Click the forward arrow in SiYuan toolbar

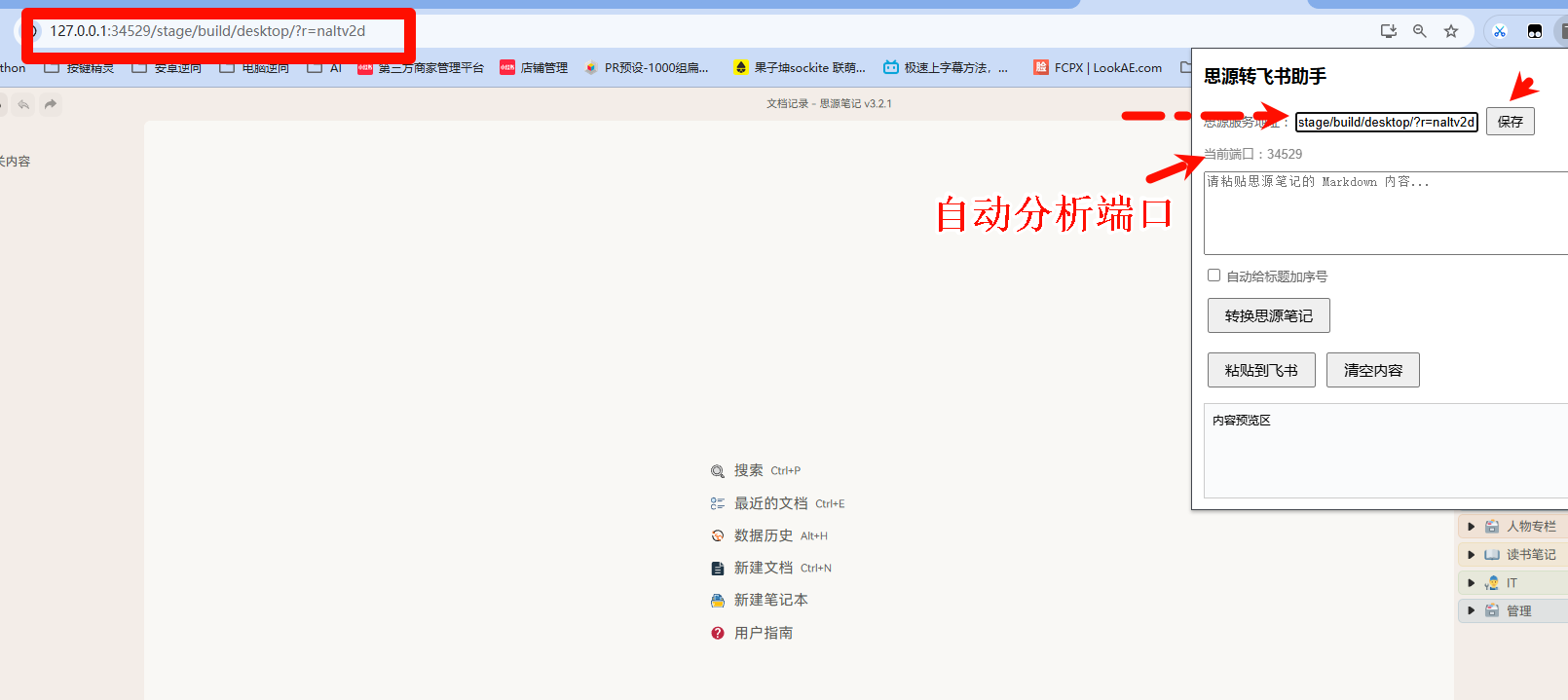[x=51, y=104]
